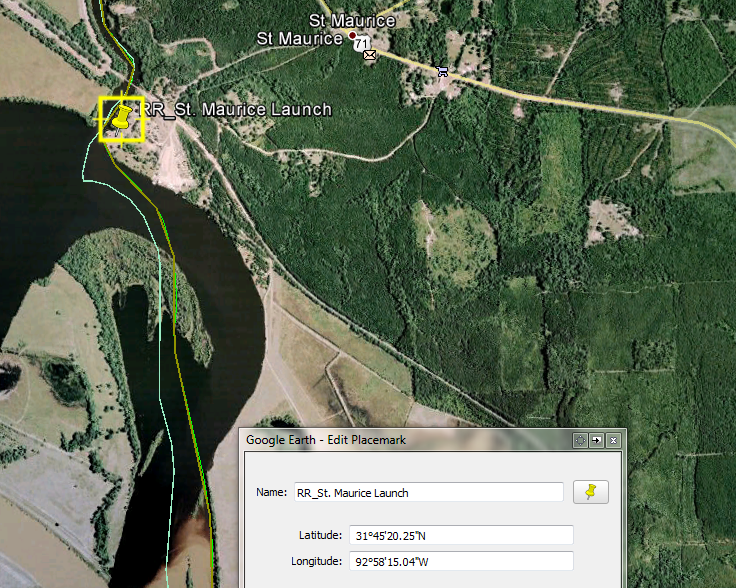736x588 pixels.
Task: Click the RR_St. Maurice Launch map label
Action: [236, 110]
